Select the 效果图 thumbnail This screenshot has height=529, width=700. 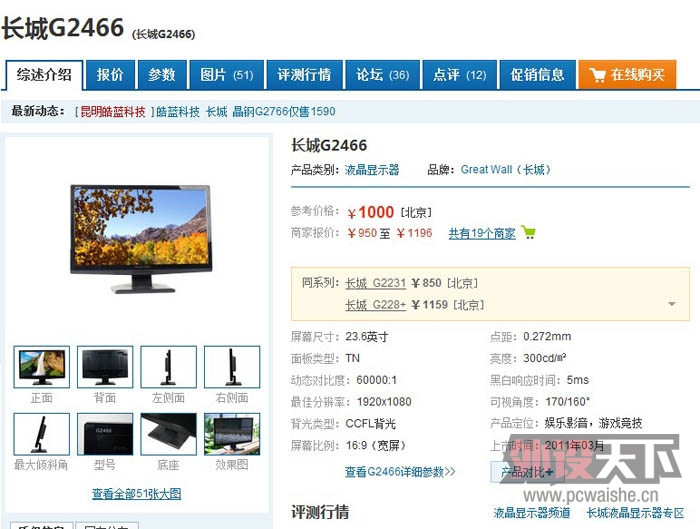coord(232,434)
